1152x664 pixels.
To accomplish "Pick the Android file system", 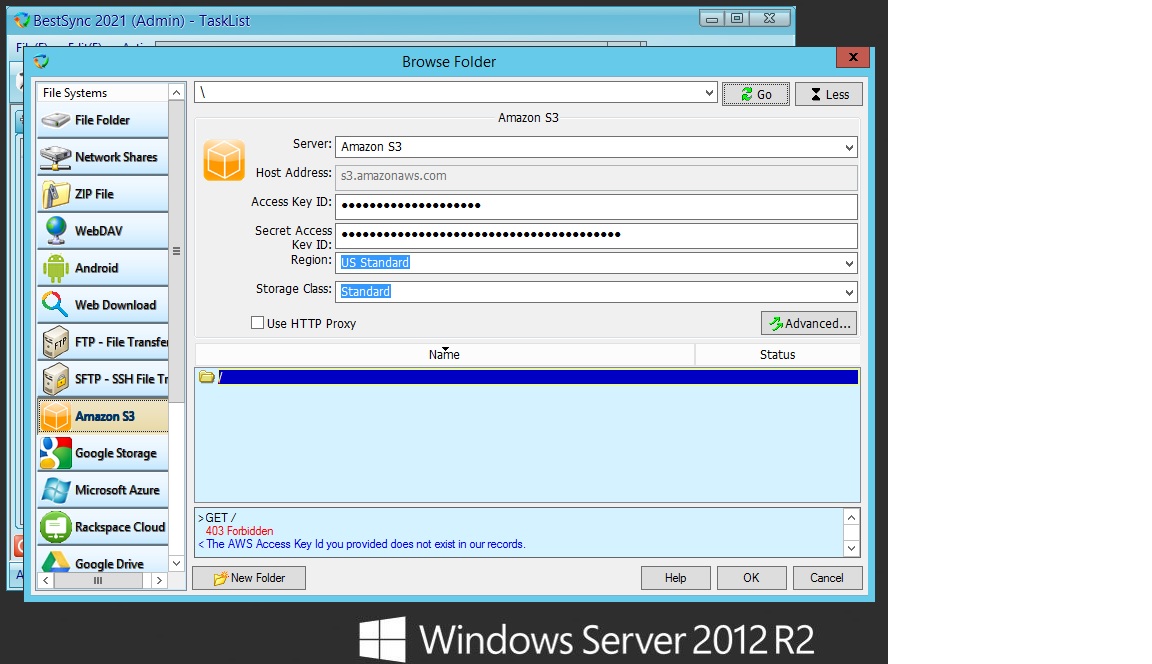I will [103, 268].
